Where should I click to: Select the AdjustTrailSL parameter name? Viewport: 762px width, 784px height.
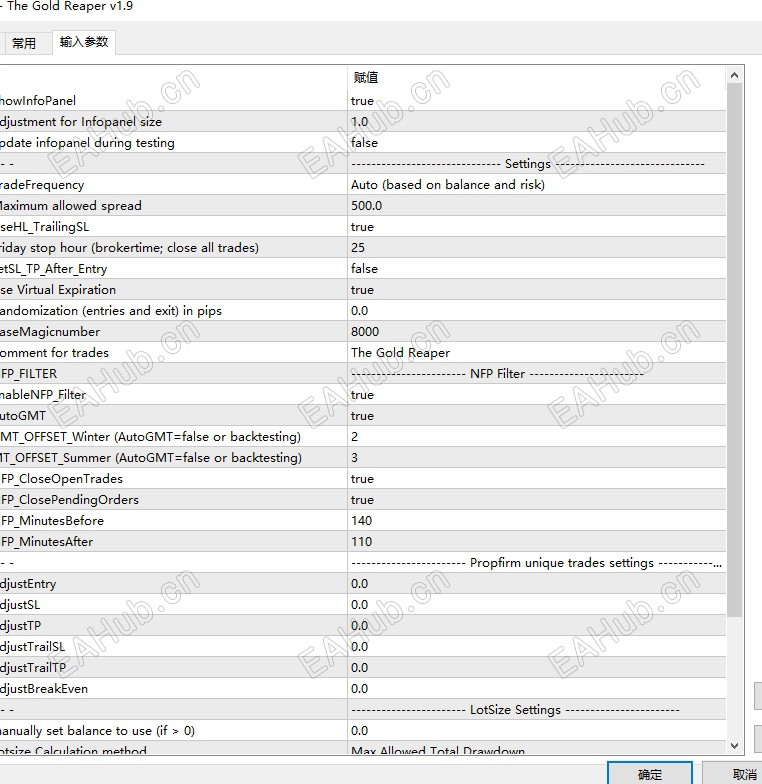point(32,647)
